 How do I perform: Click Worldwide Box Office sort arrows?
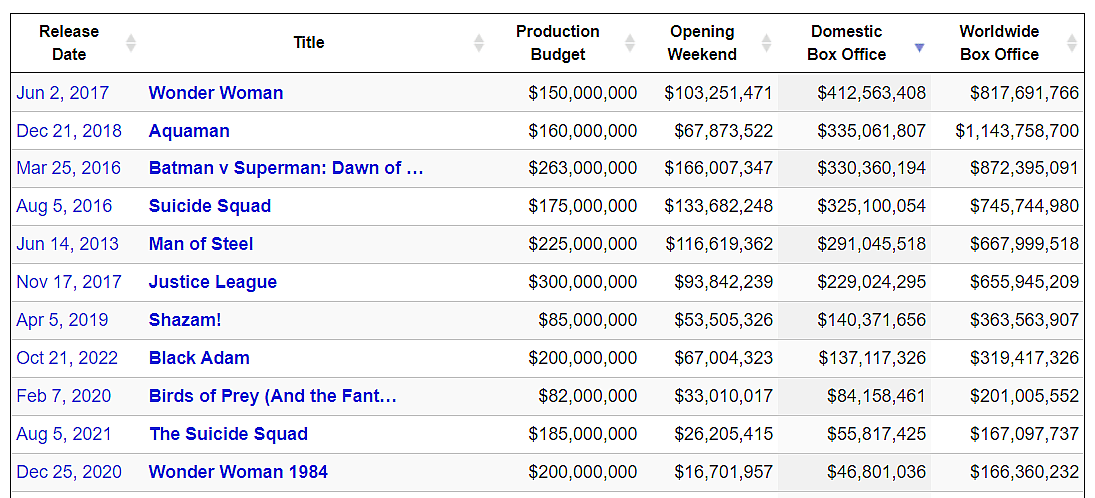coord(1072,43)
